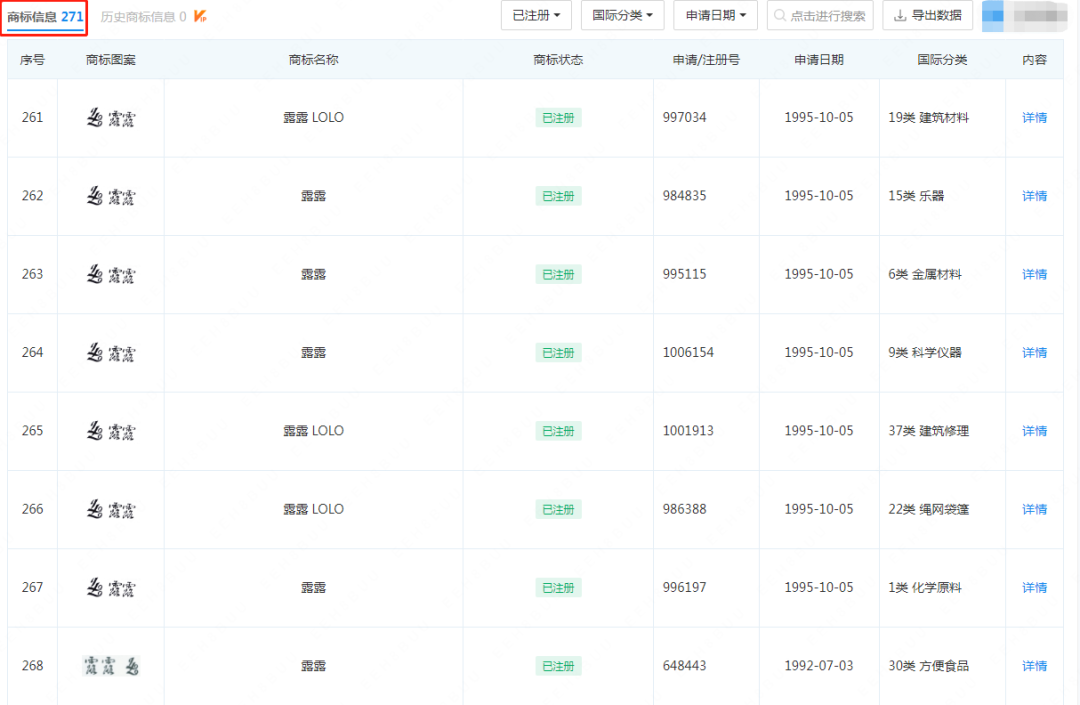This screenshot has height=705, width=1080.
Task: Open 详情 for registration 995115
Action: 1034,275
